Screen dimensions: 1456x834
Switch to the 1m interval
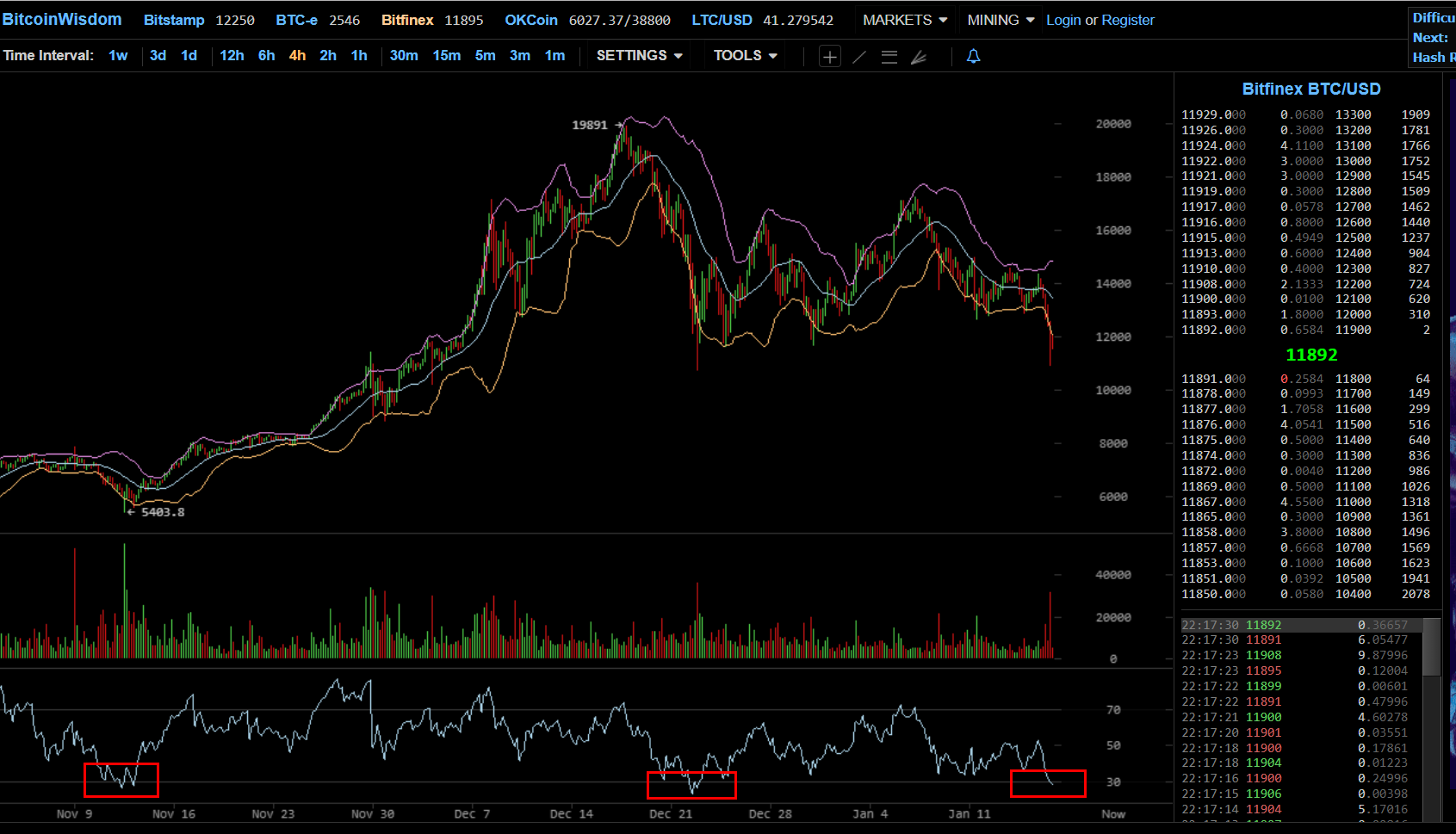[x=555, y=55]
